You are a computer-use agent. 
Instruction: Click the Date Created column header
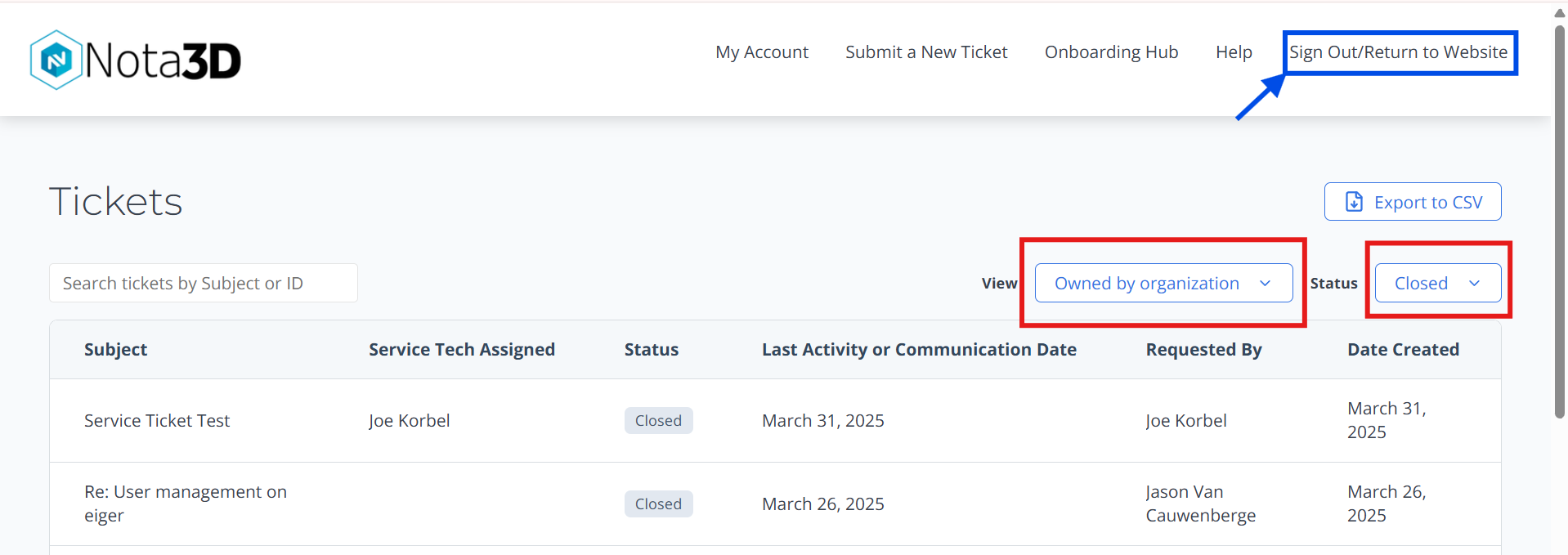[1403, 349]
